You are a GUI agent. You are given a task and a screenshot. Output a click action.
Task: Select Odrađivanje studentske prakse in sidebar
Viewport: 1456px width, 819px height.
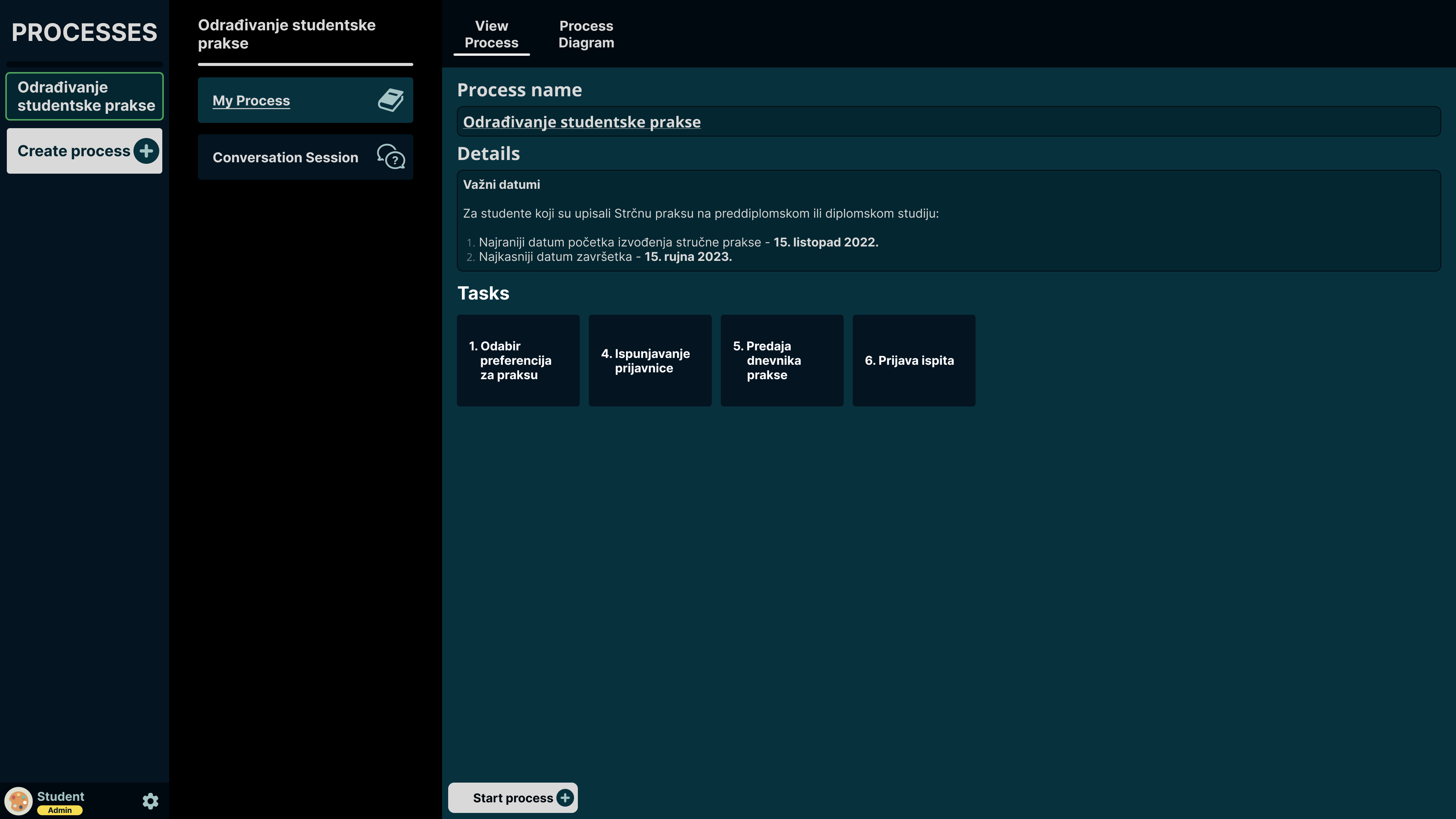85,96
